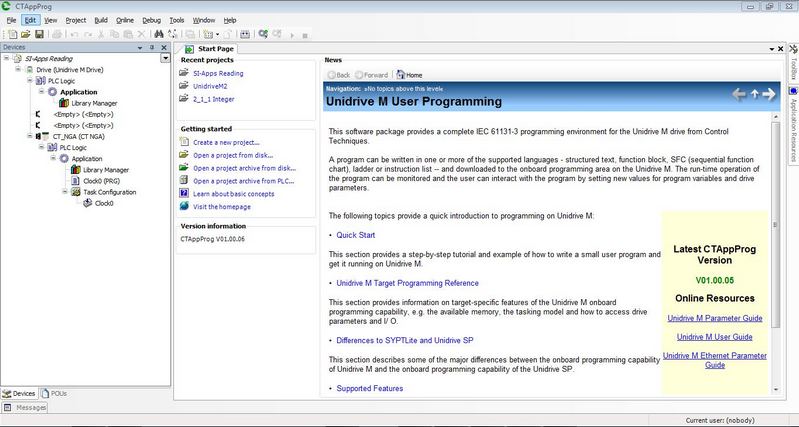Click the Logout gear icon in toolbar

pos(277,34)
